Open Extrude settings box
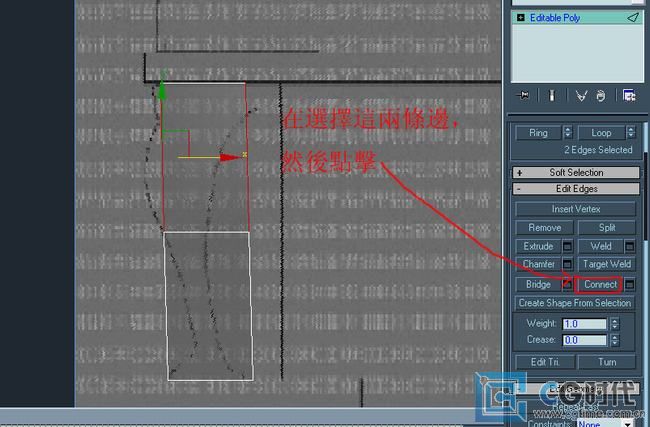The width and height of the screenshot is (650, 427). [x=567, y=246]
